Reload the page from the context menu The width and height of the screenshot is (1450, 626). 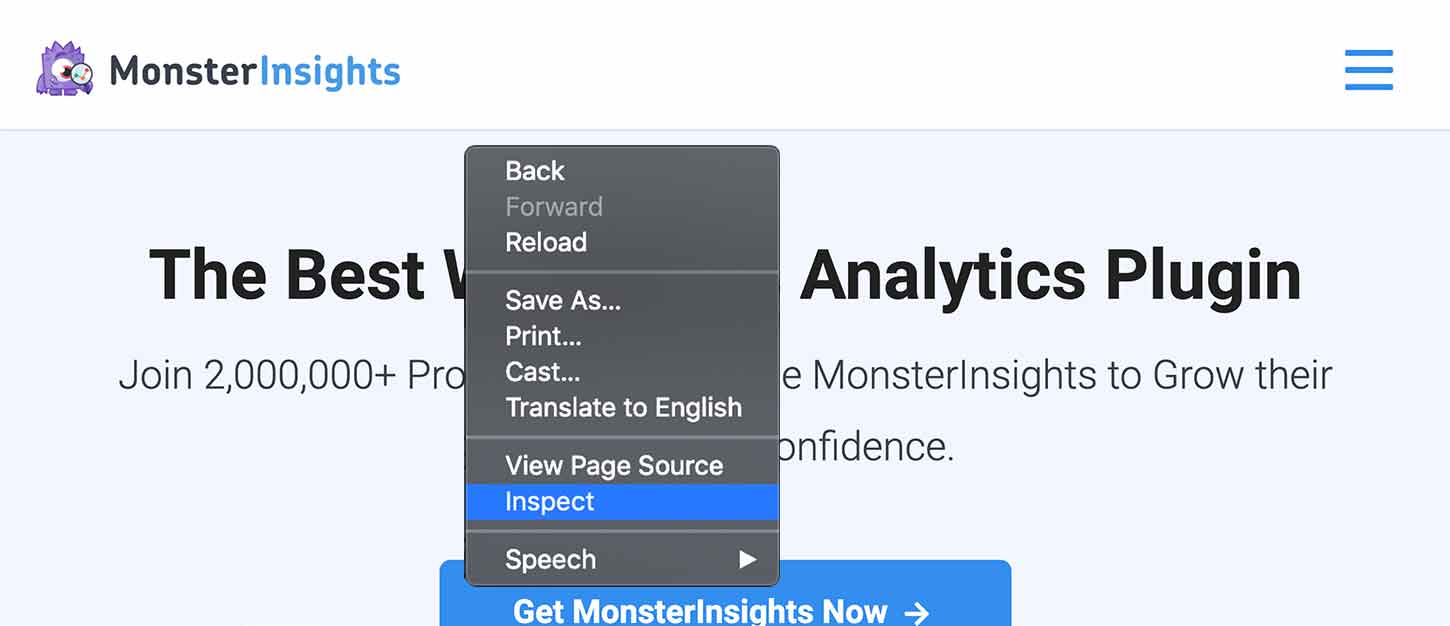click(x=546, y=242)
